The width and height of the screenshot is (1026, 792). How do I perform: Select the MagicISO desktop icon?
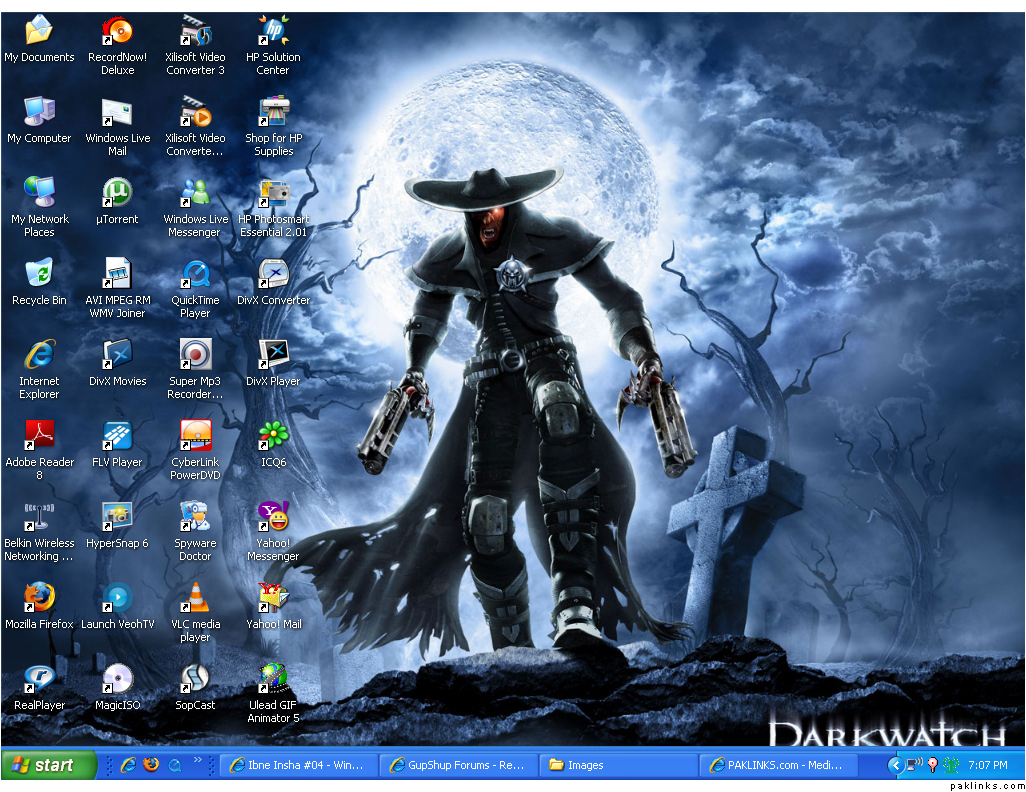tap(117, 679)
